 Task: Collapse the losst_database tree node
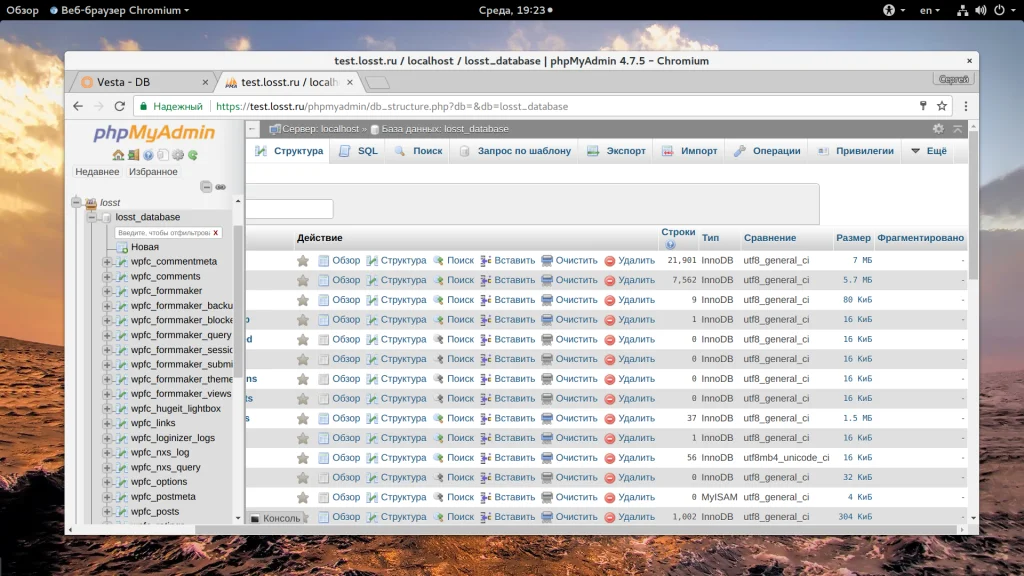[91, 217]
